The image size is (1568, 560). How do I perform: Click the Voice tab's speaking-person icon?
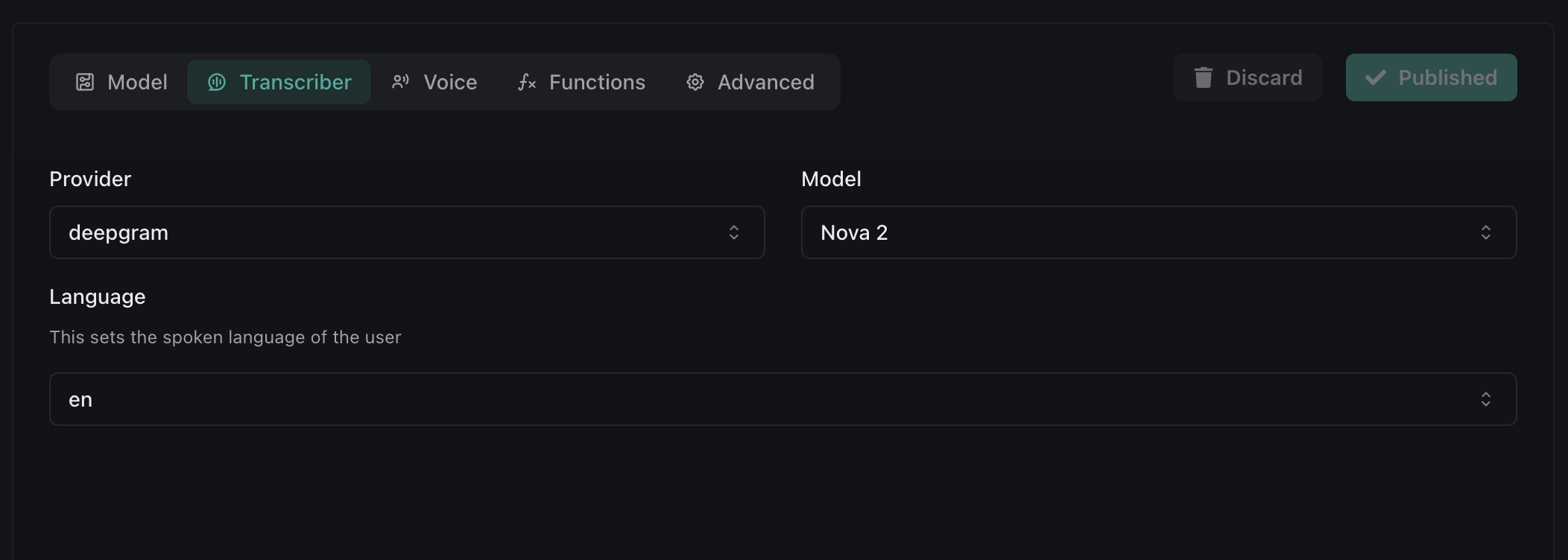point(401,82)
